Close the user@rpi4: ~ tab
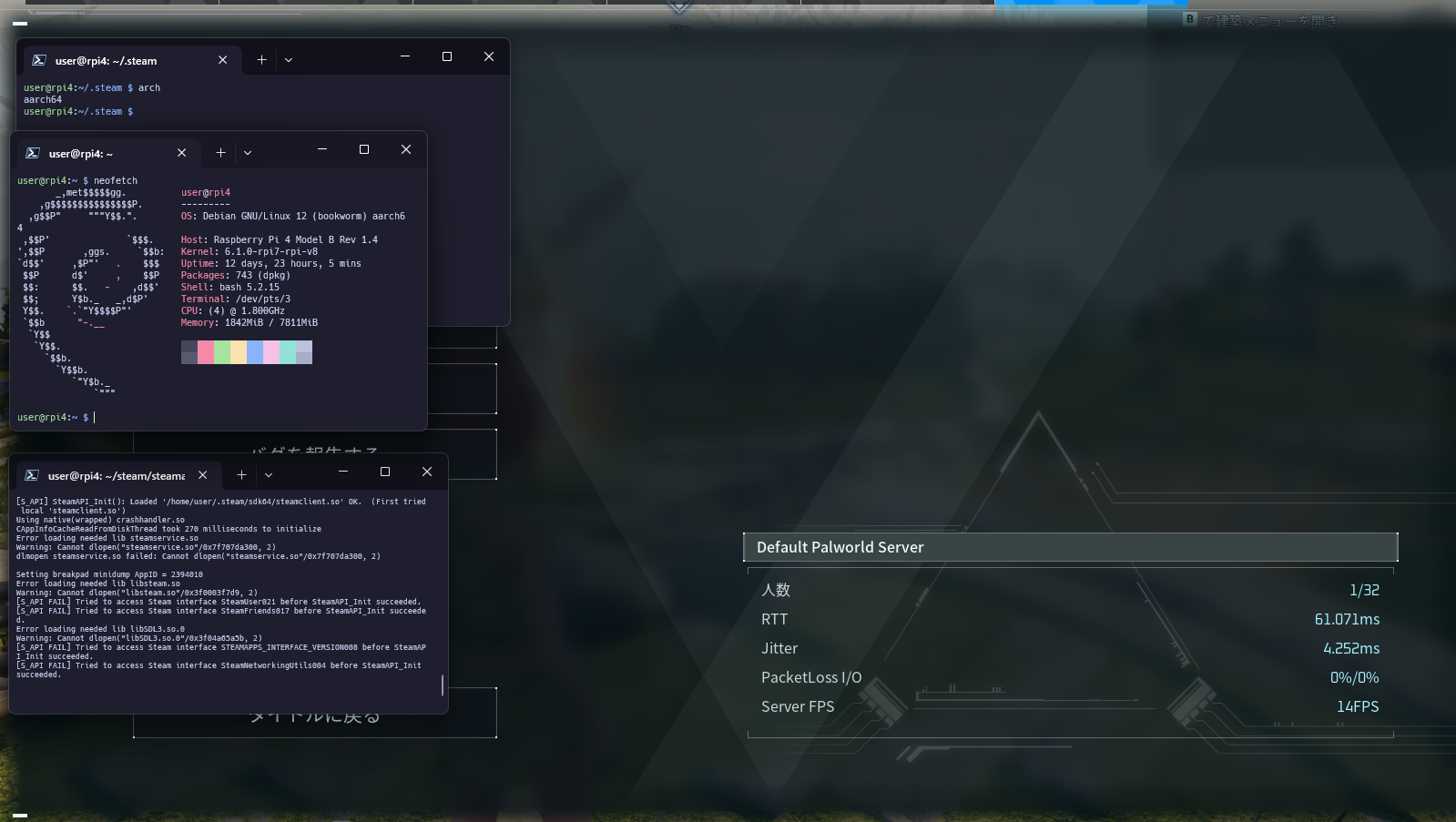The image size is (1456, 822). click(x=182, y=153)
